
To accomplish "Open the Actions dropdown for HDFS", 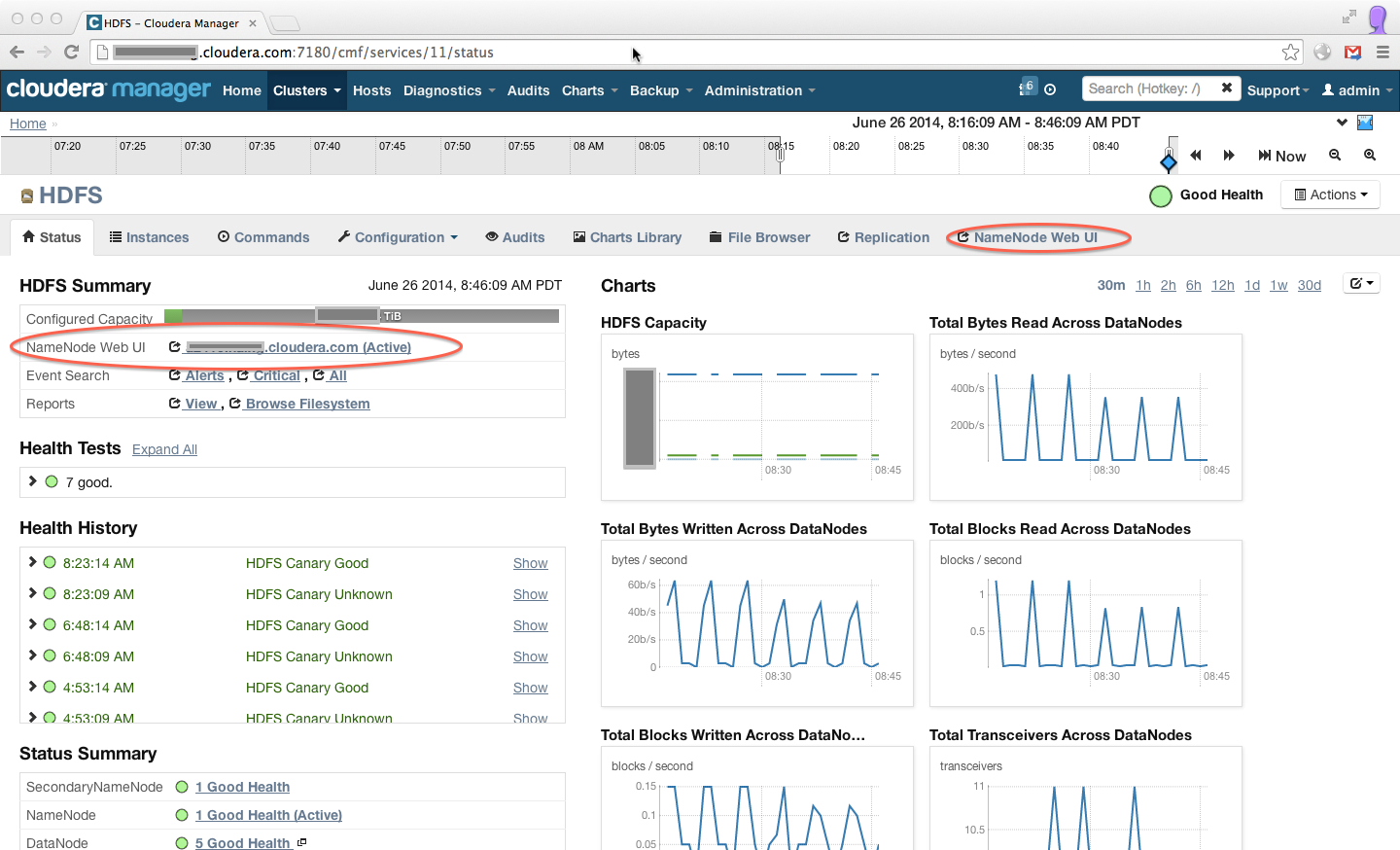I will click(1330, 195).
